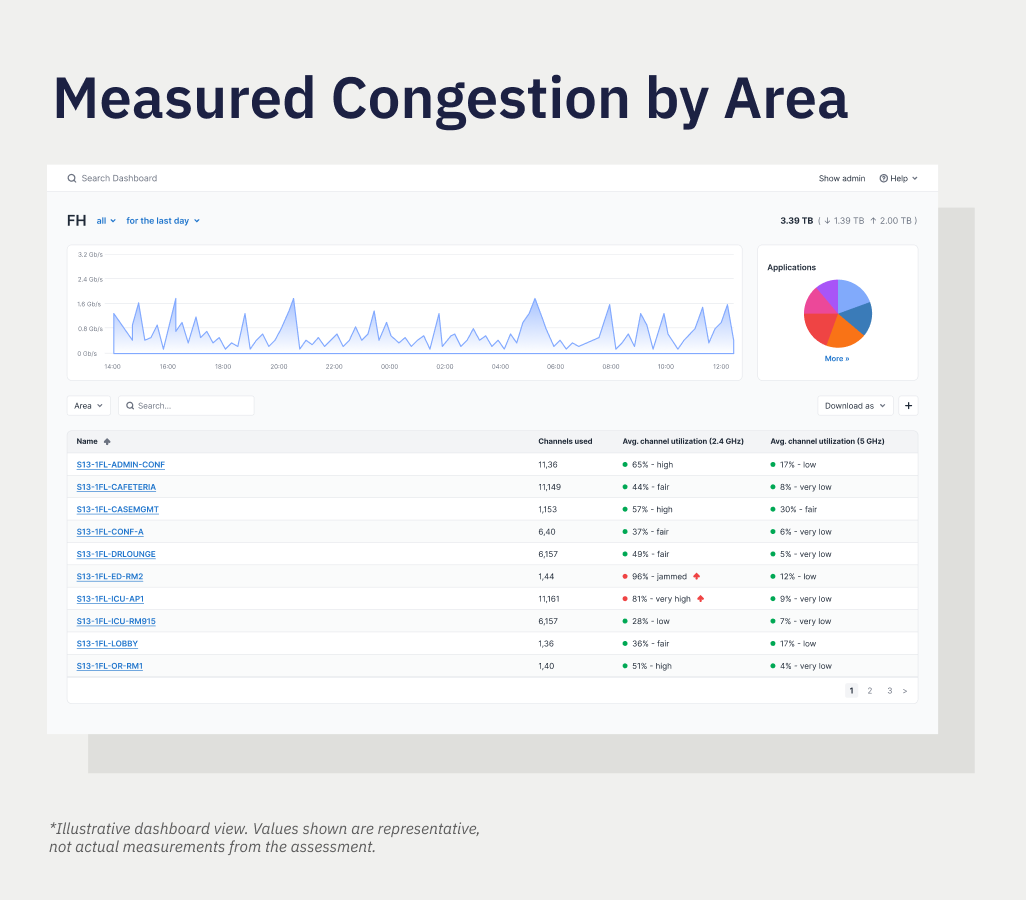
Task: Click the '96% - jammed' value
Action: [x=659, y=576]
